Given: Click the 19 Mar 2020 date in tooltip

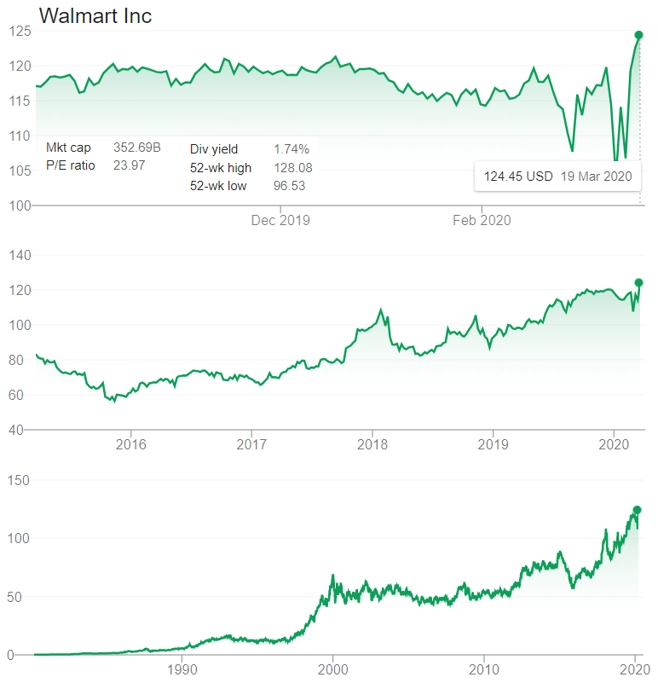Looking at the screenshot, I should pyautogui.click(x=596, y=176).
